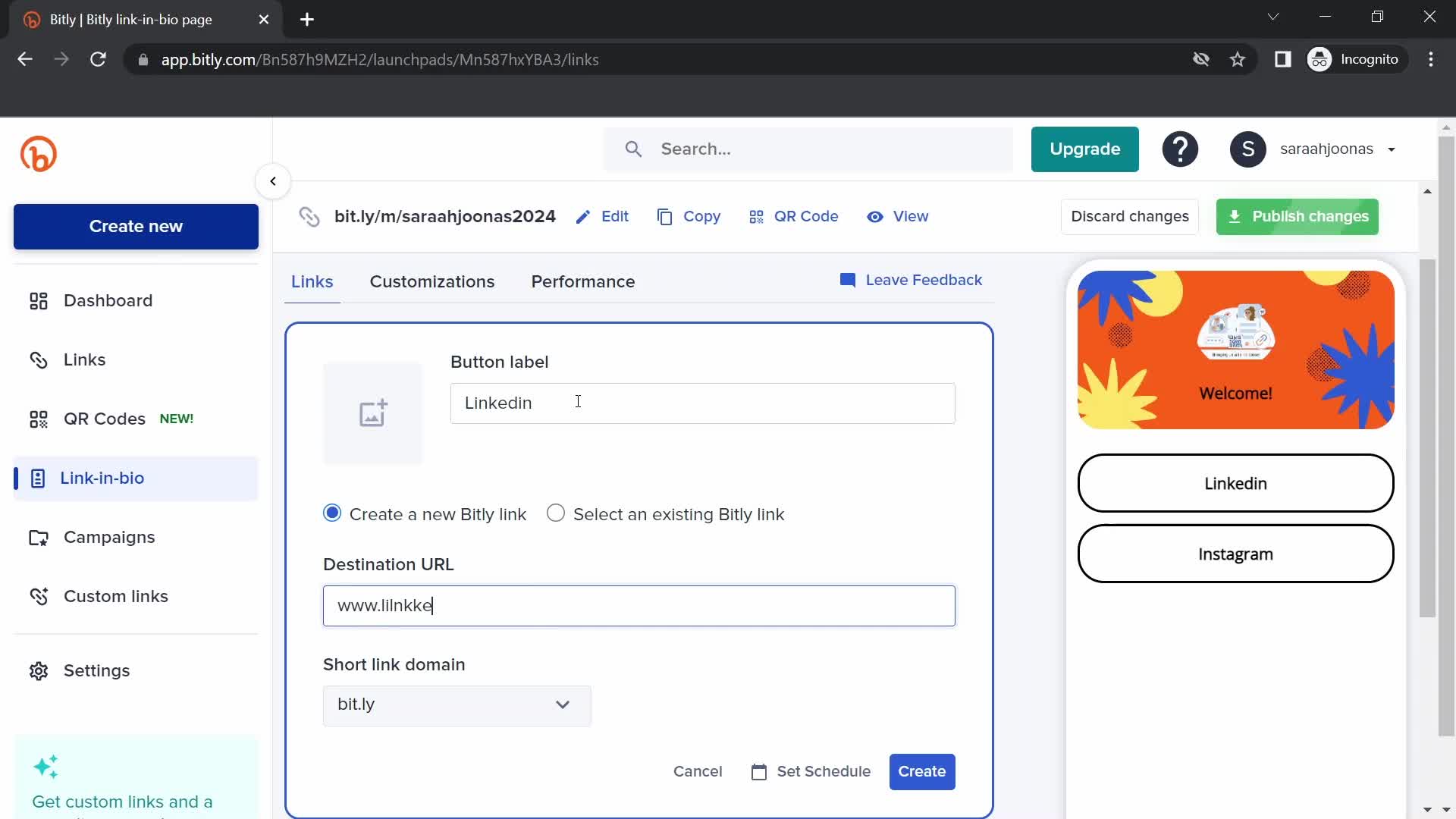Viewport: 1456px width, 819px height.
Task: Click the QR Code icon link
Action: coord(793,216)
